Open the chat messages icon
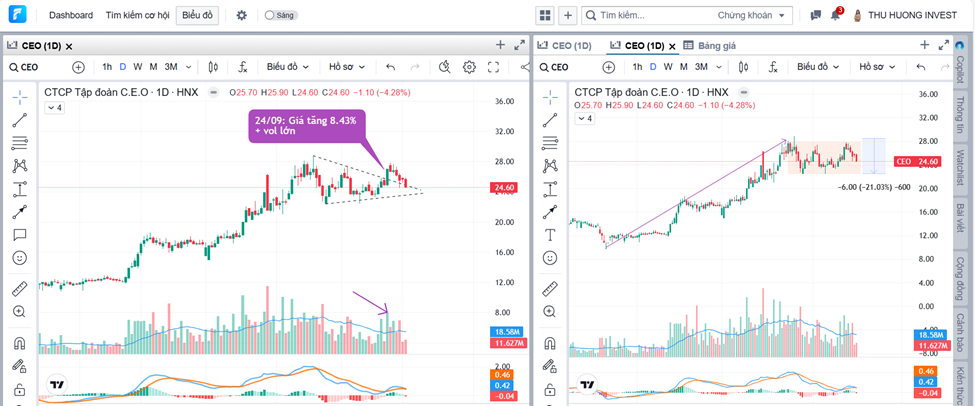 [815, 15]
